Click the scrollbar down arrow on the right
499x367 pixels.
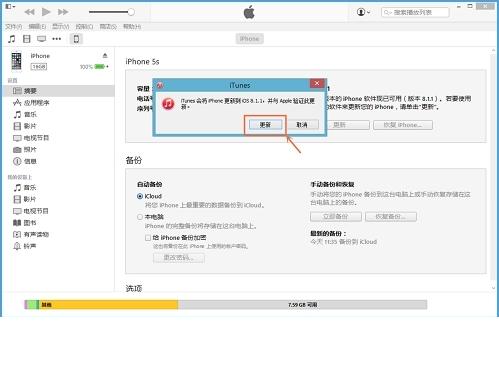[493, 288]
